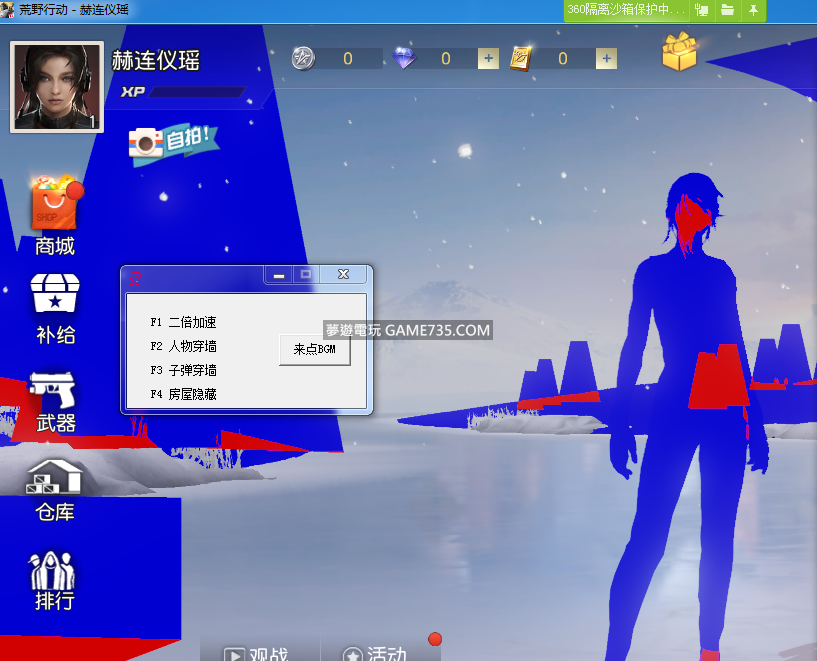The width and height of the screenshot is (817, 661).
Task: Click the 360 sandbox pin icon
Action: point(753,10)
